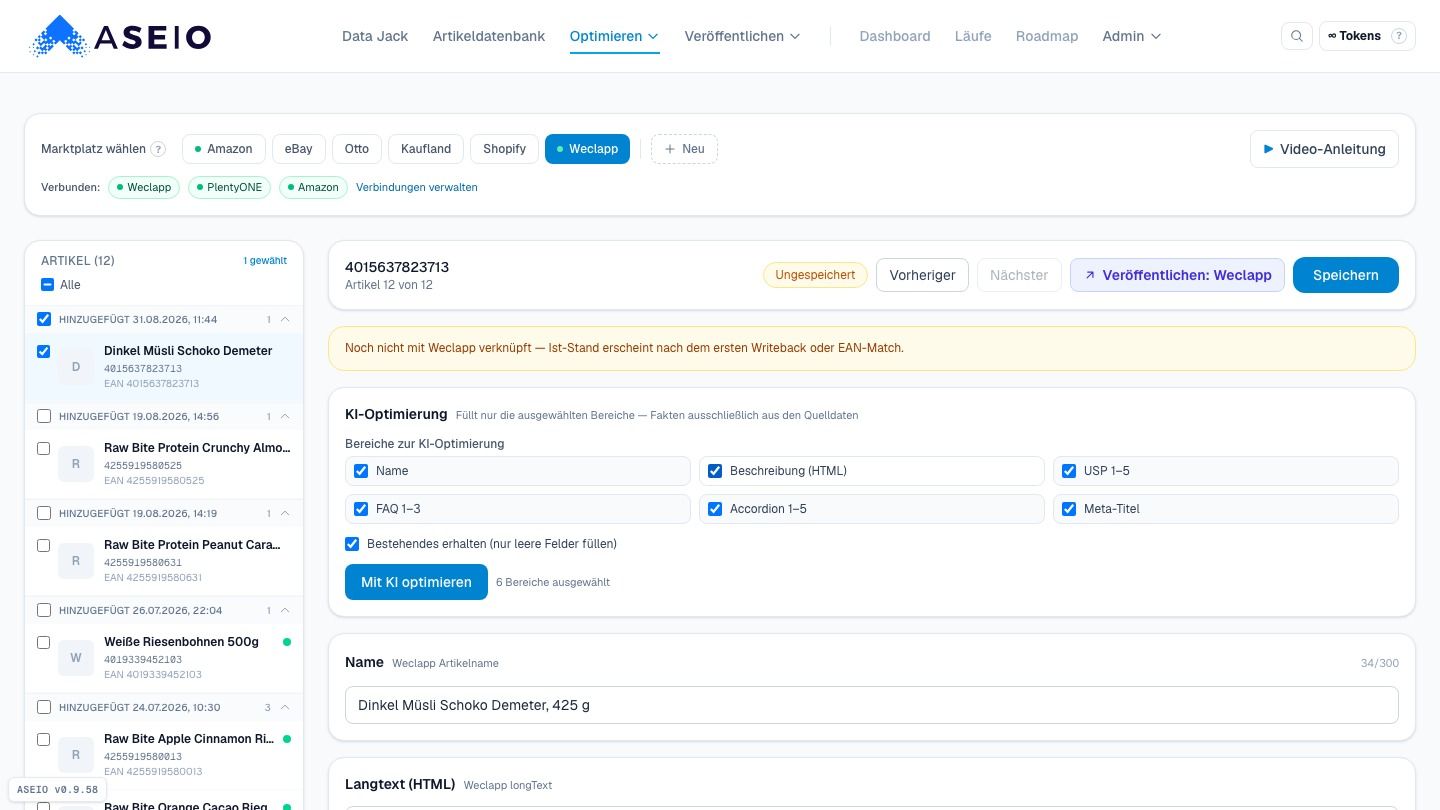Check Raw Bite Protein Crunchy Almond article
This screenshot has height=810, width=1440.
coord(44,448)
